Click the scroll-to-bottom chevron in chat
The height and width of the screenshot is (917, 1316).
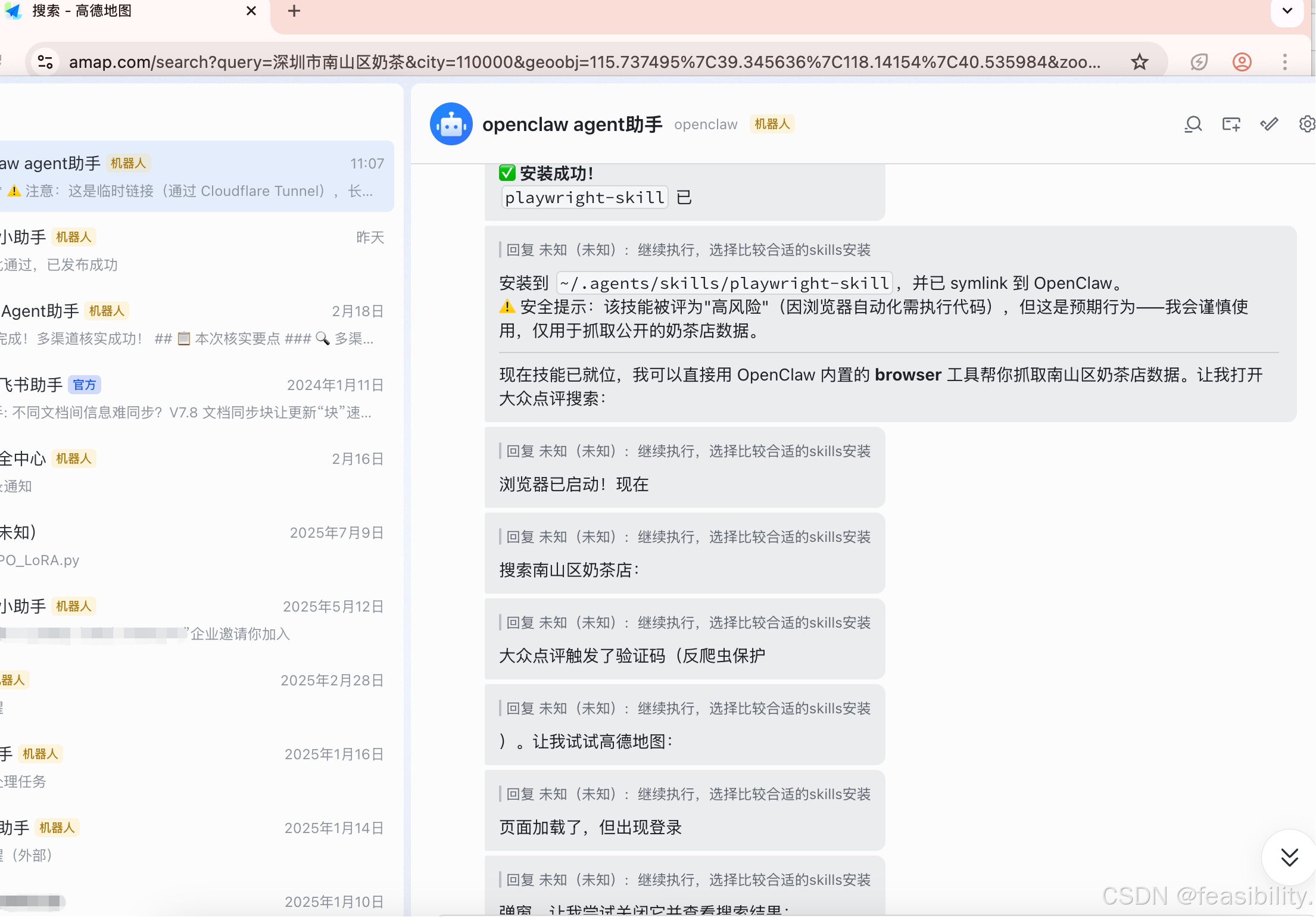[1289, 857]
